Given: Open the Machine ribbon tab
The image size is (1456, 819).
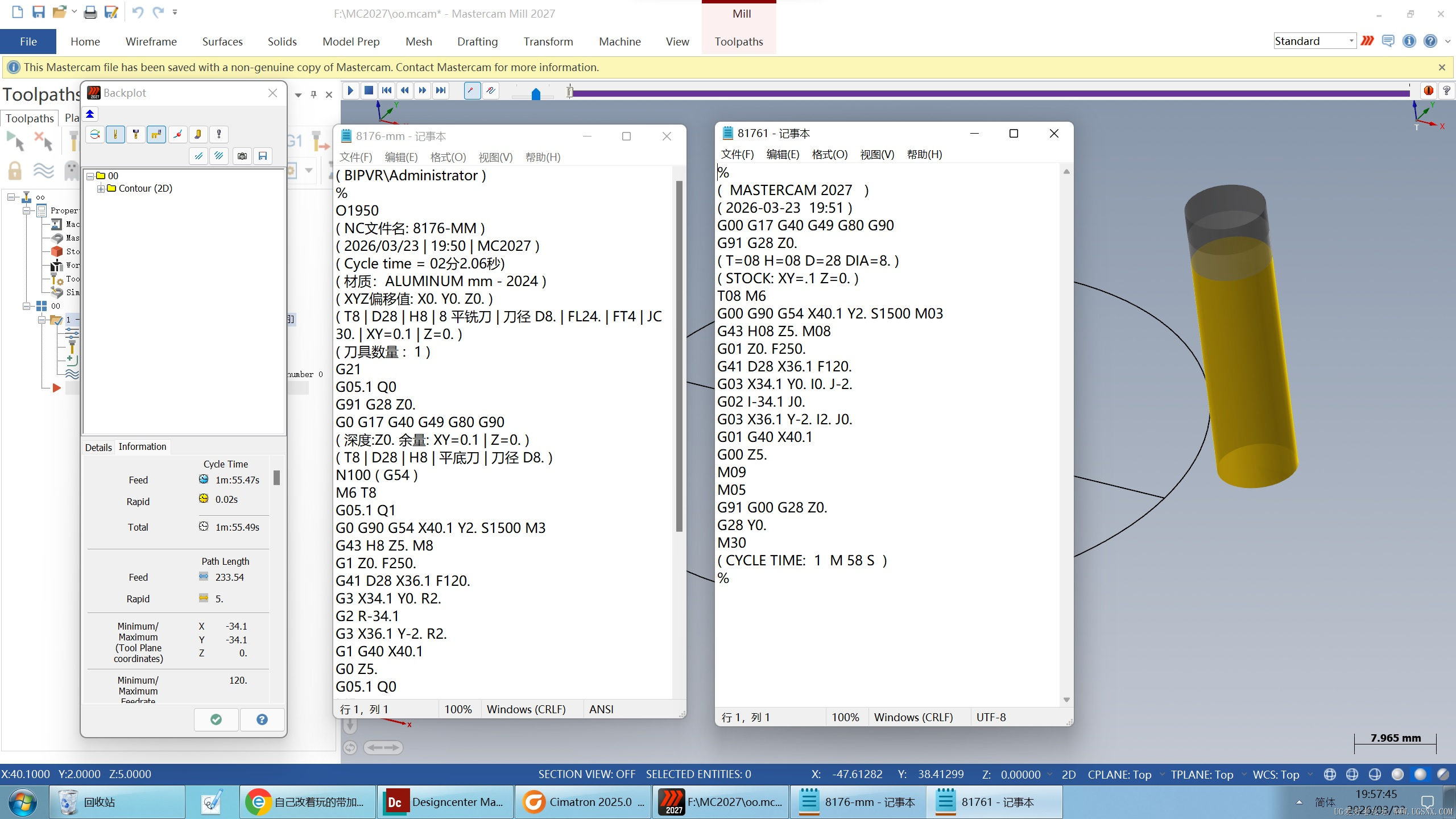Looking at the screenshot, I should [620, 42].
